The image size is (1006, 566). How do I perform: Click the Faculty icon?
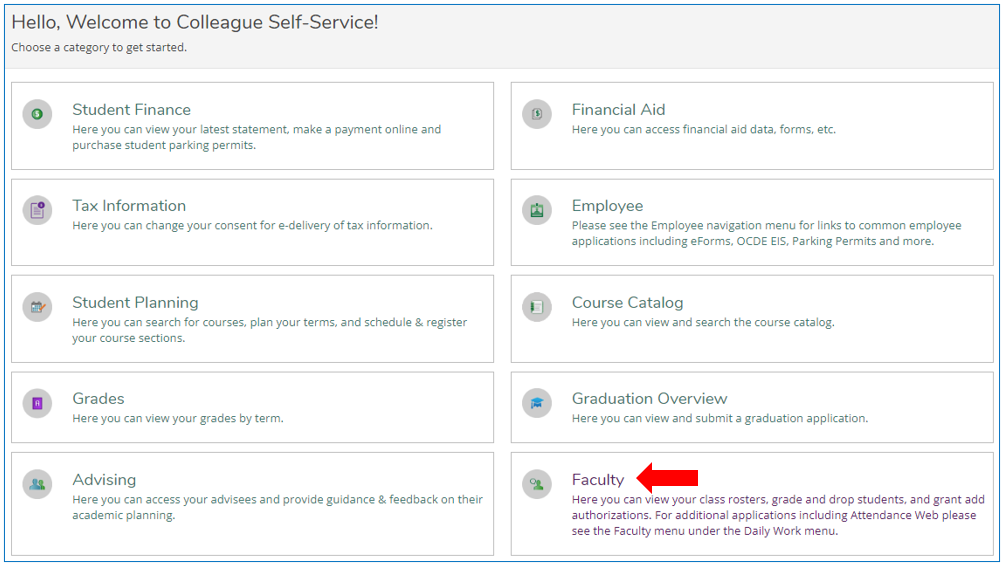[x=537, y=484]
